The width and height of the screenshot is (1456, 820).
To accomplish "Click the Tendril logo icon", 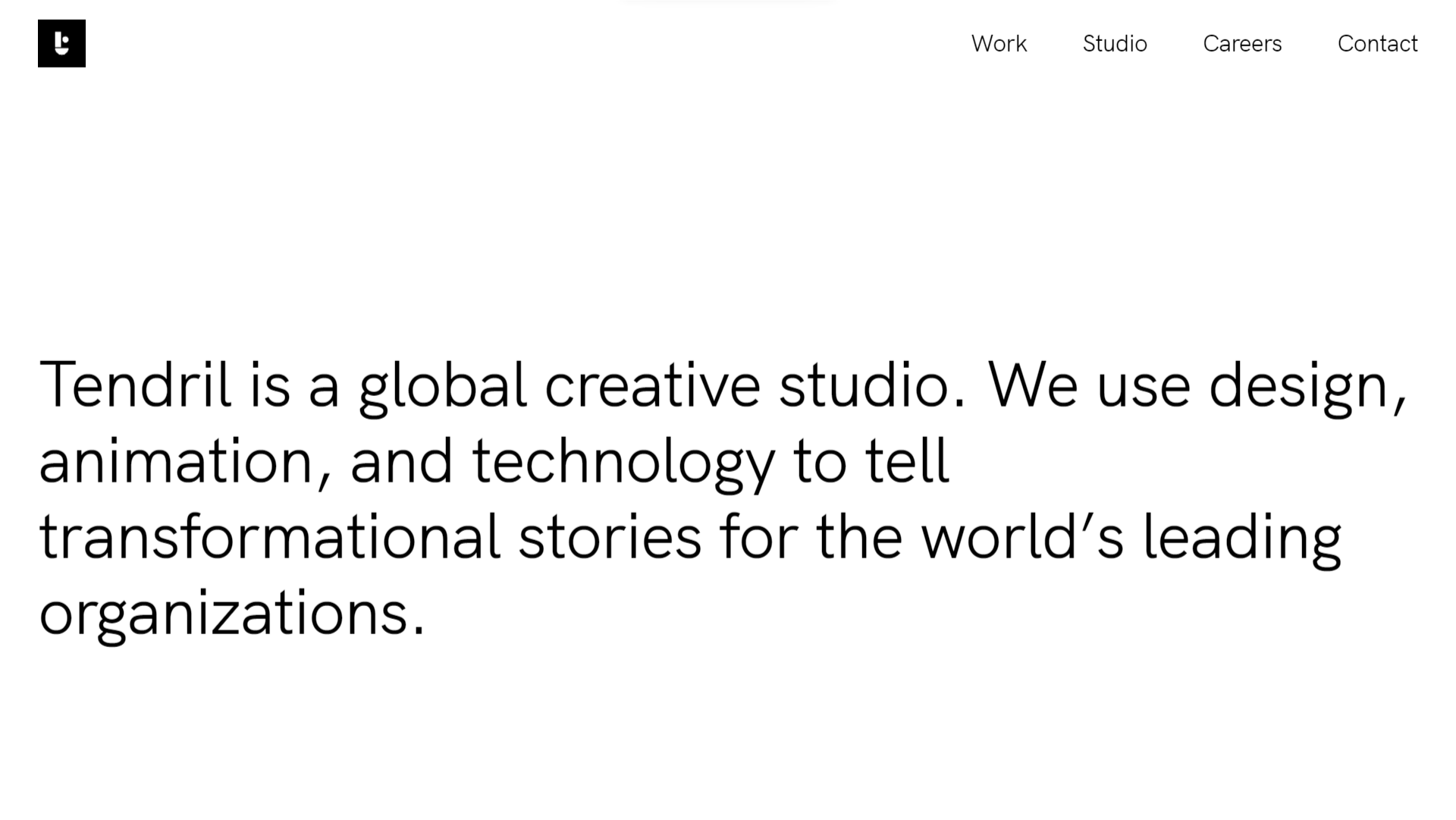I will (x=61, y=43).
